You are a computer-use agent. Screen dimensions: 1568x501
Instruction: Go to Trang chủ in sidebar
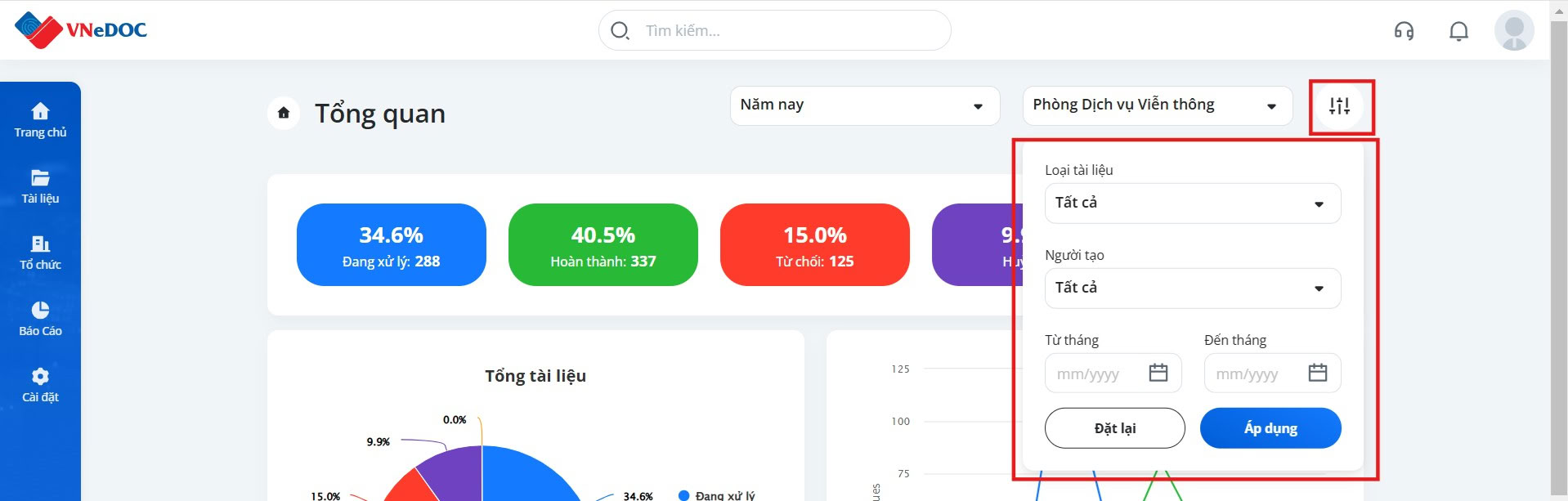[x=40, y=120]
